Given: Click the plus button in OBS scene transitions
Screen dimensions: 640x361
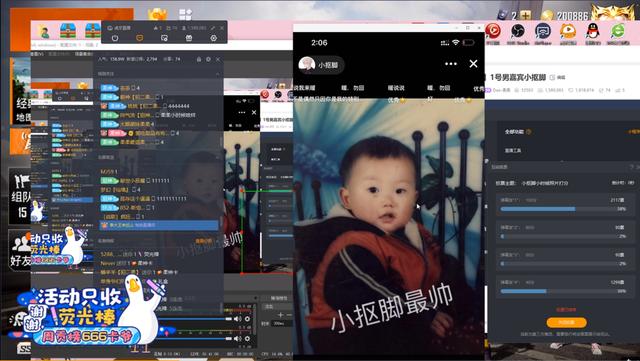Looking at the screenshot, I should coord(280,314).
